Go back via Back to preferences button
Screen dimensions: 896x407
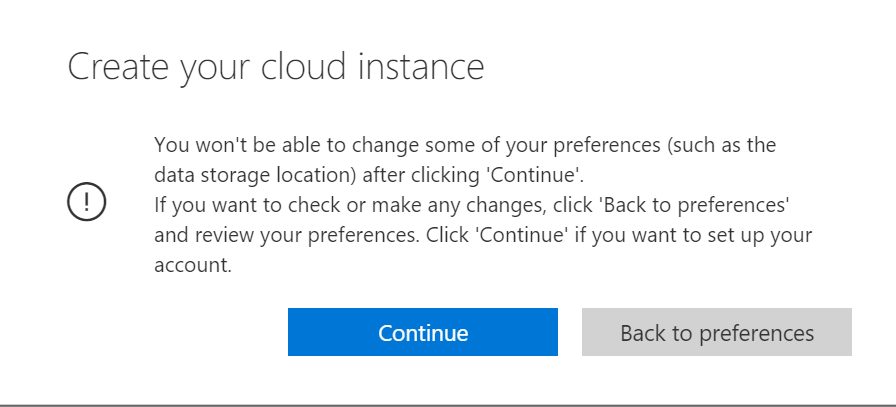pyautogui.click(x=717, y=332)
